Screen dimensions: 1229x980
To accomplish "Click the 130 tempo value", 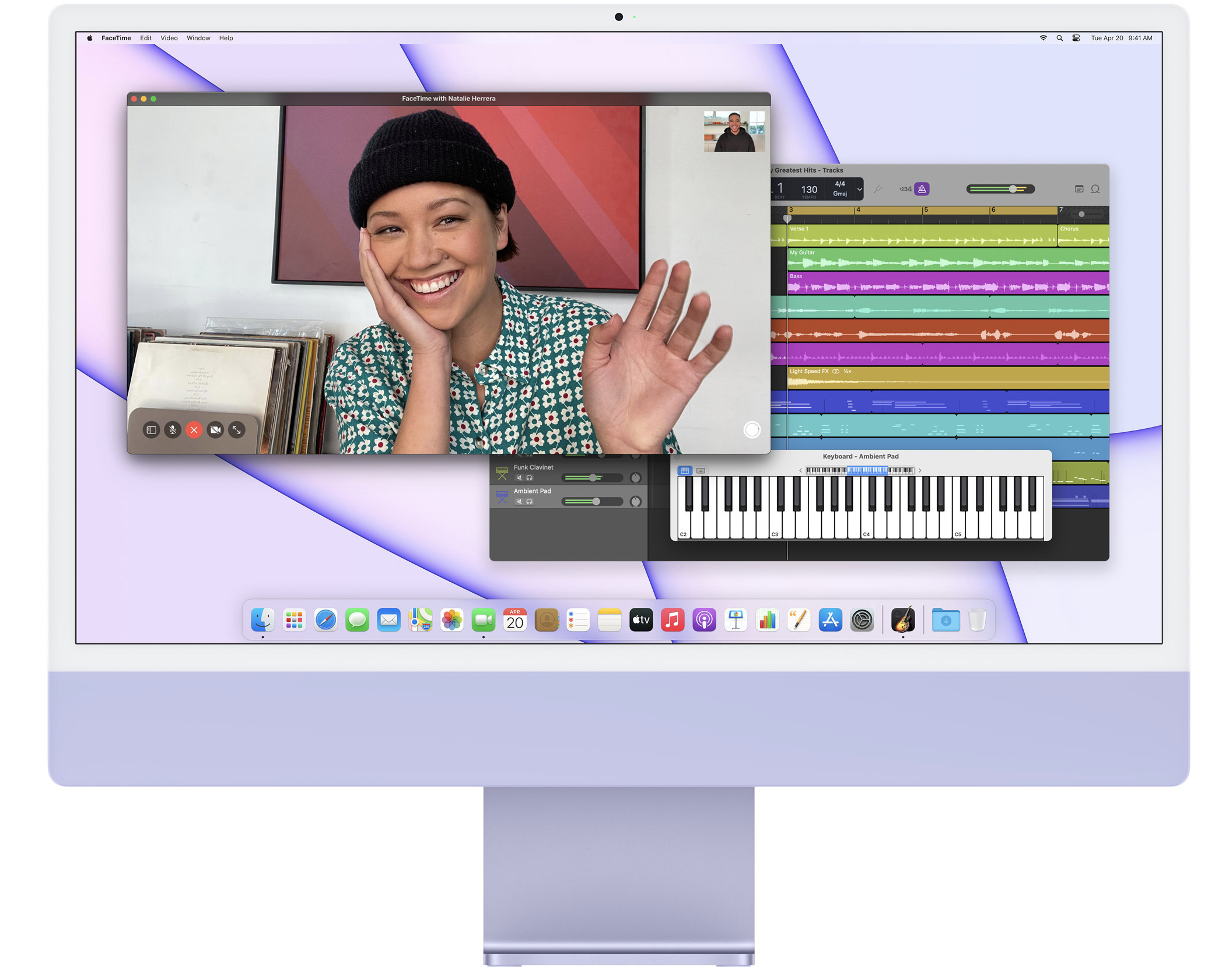I will [x=808, y=190].
